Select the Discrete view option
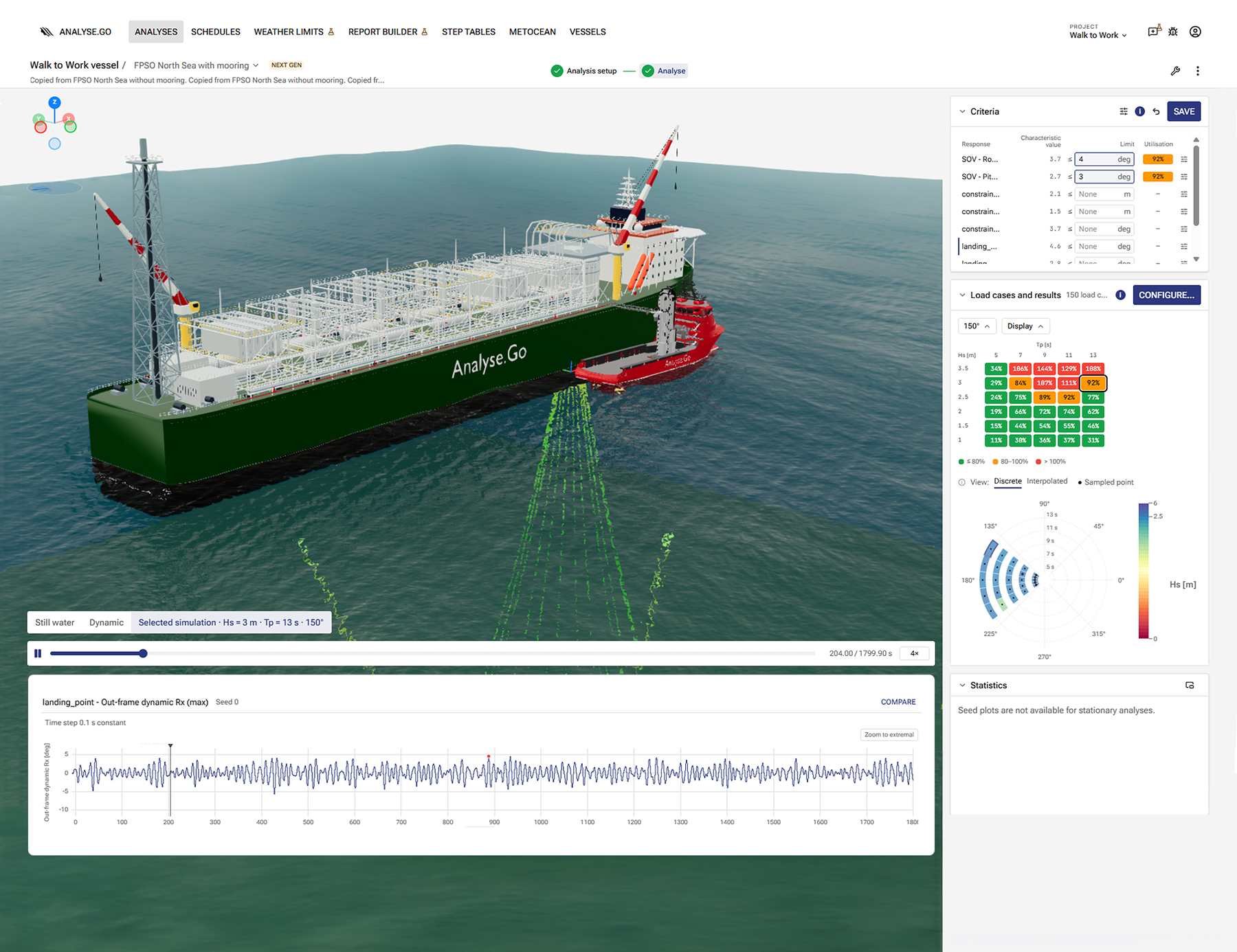1237x952 pixels. pyautogui.click(x=1007, y=481)
